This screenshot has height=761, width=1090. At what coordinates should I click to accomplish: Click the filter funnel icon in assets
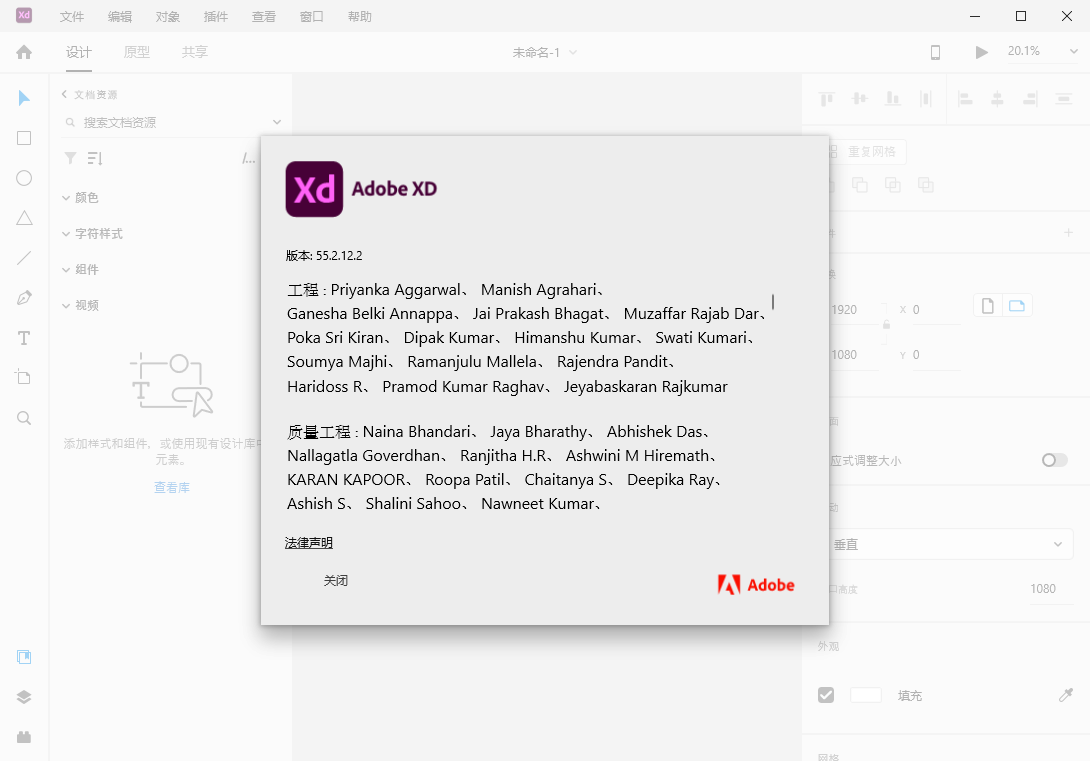point(70,158)
